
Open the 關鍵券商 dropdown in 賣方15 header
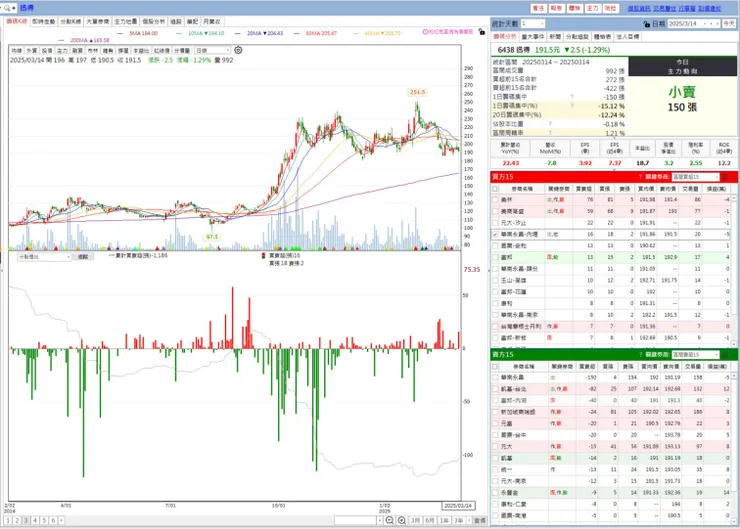pyautogui.click(x=695, y=354)
